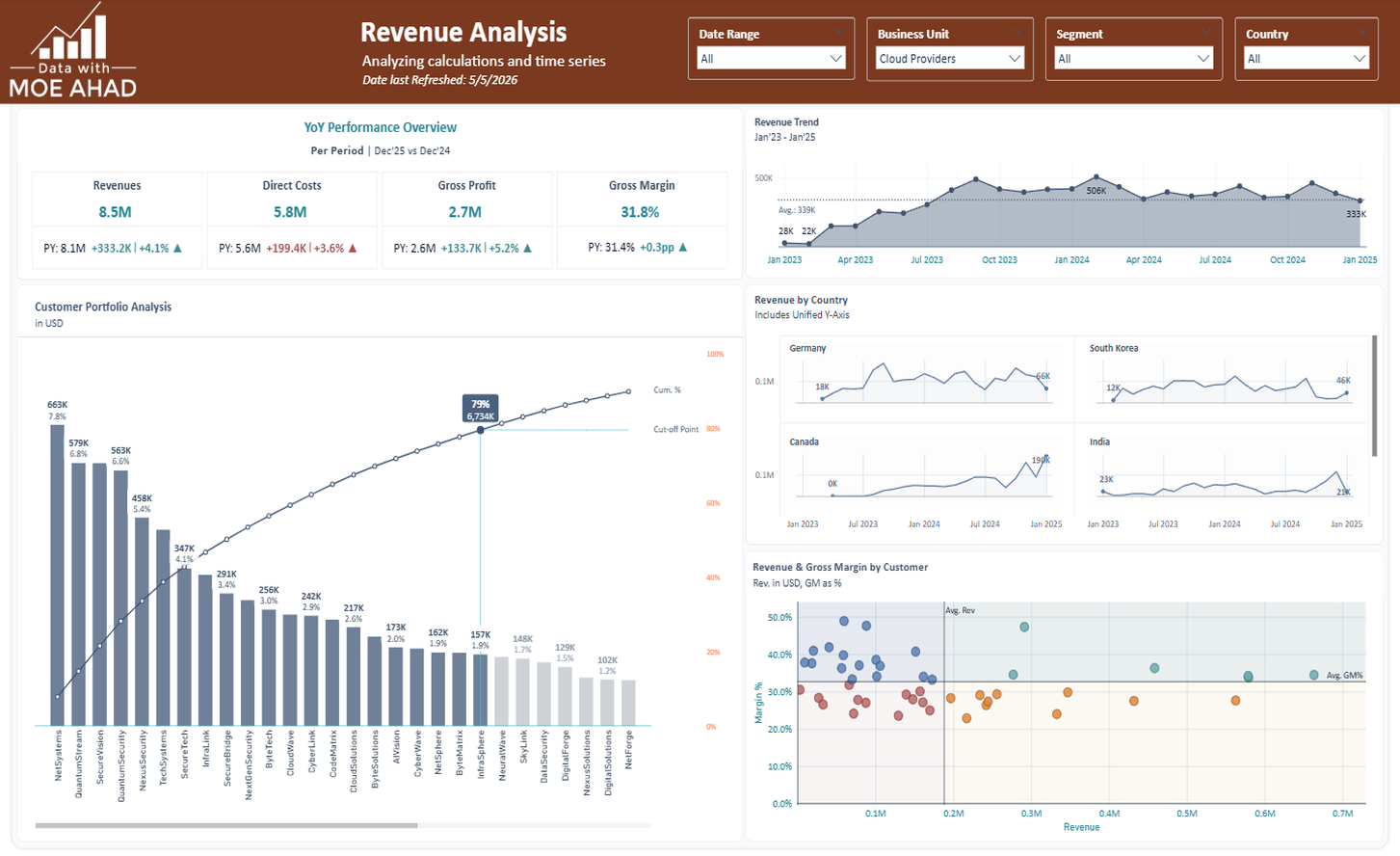Click the South Korea small multiple chart
The image size is (1400, 856).
click(x=1221, y=378)
